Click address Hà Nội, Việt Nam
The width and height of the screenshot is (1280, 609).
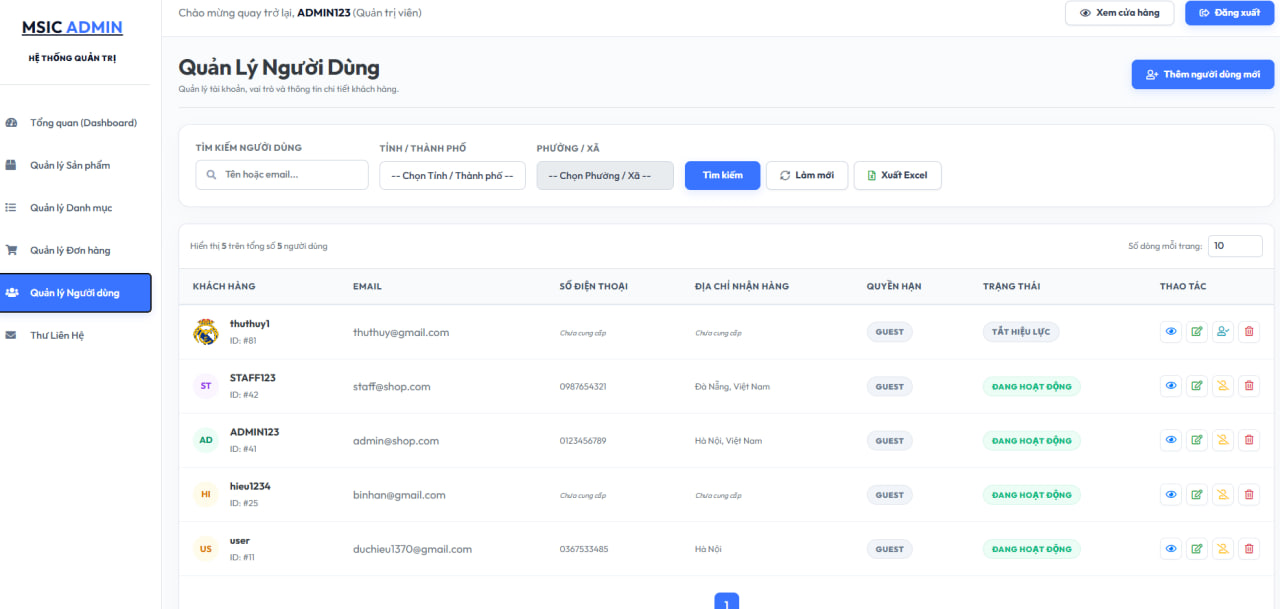coord(728,440)
